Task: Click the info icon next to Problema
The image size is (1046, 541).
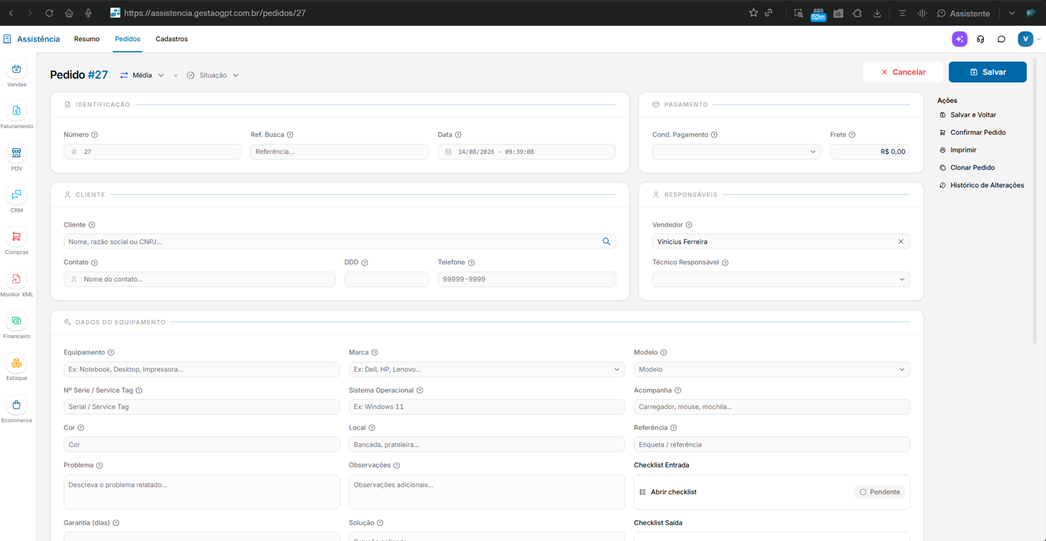Action: point(99,466)
